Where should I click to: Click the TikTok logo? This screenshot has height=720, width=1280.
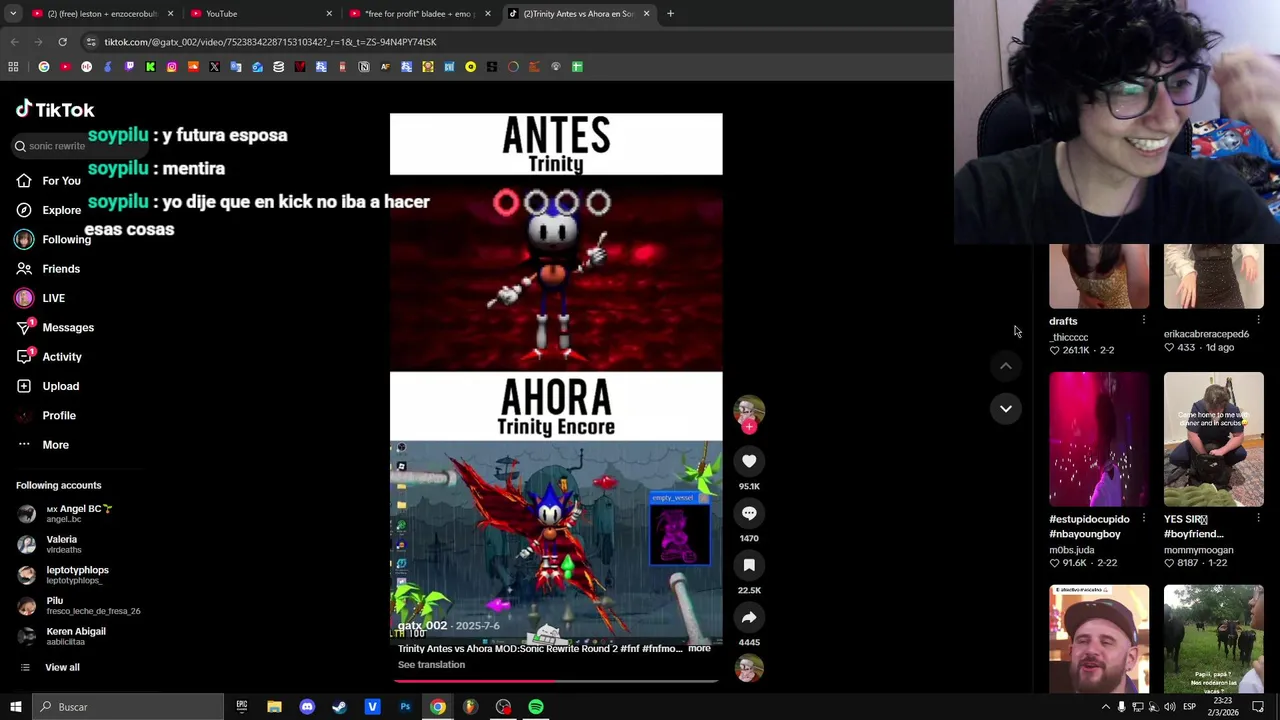[x=55, y=109]
